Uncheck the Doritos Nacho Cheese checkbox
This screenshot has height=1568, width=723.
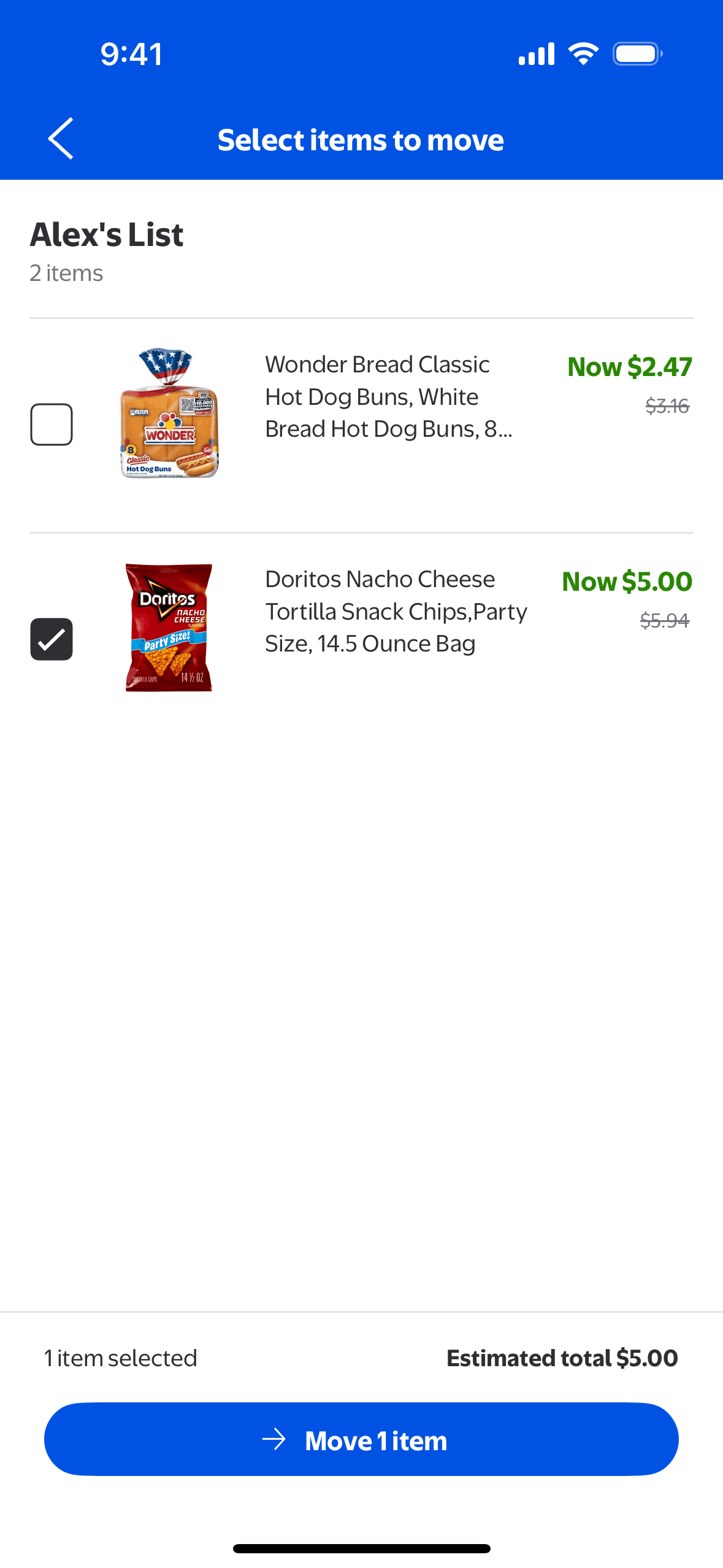point(52,639)
